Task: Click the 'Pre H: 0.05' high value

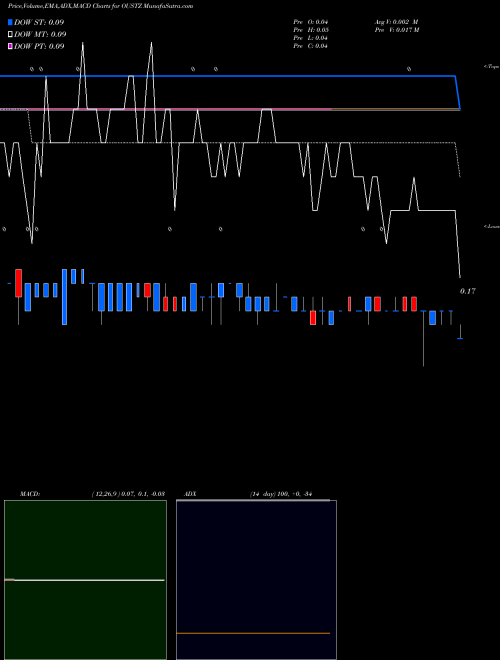Action: (x=311, y=30)
